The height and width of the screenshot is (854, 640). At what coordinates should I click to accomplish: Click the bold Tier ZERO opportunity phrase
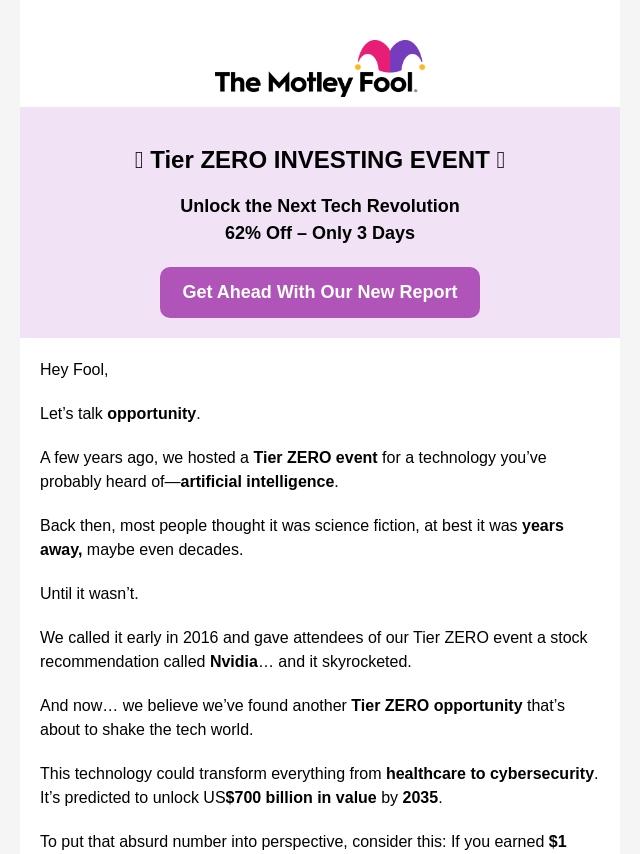pos(436,706)
